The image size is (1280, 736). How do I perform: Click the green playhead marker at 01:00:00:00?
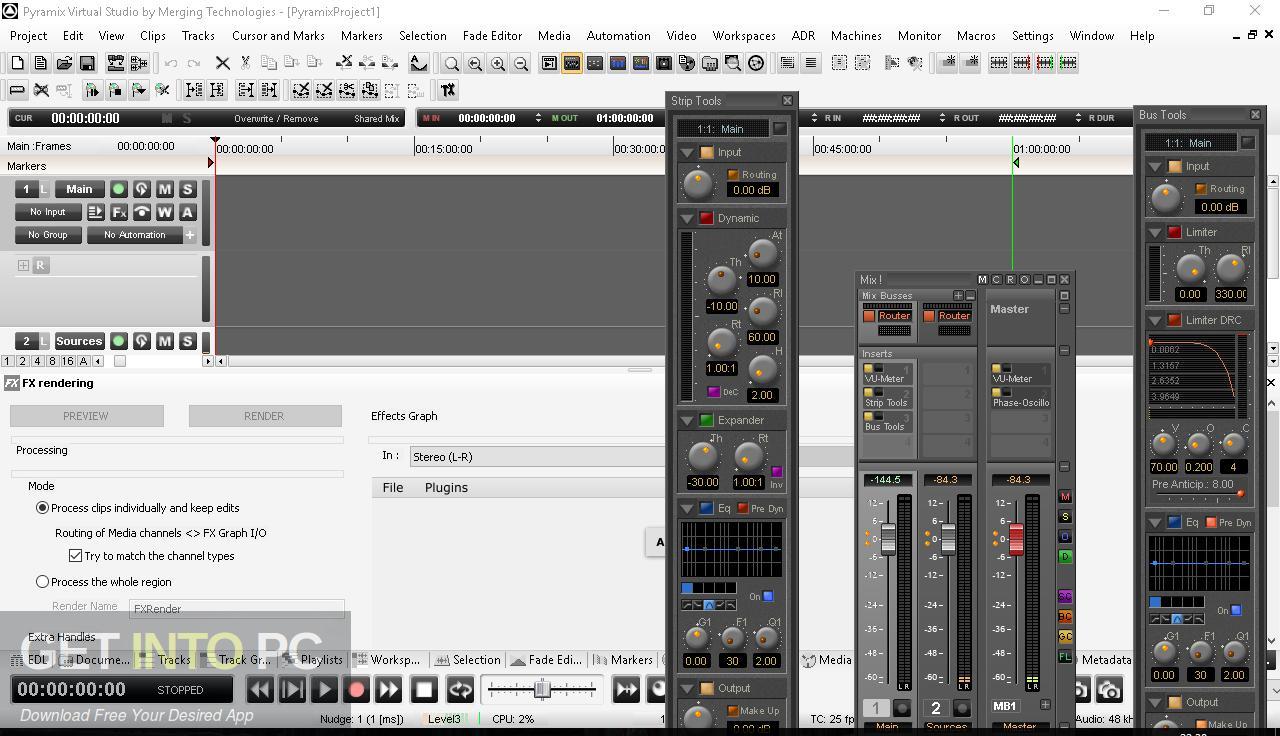tap(1016, 162)
